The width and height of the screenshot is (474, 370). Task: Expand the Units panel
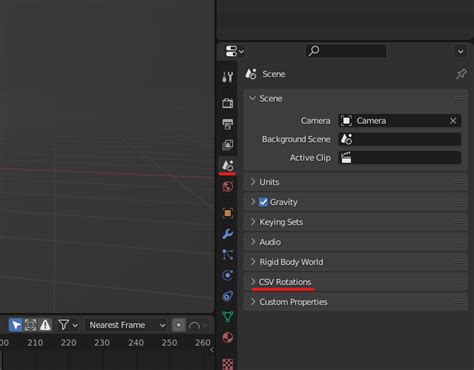coord(355,182)
